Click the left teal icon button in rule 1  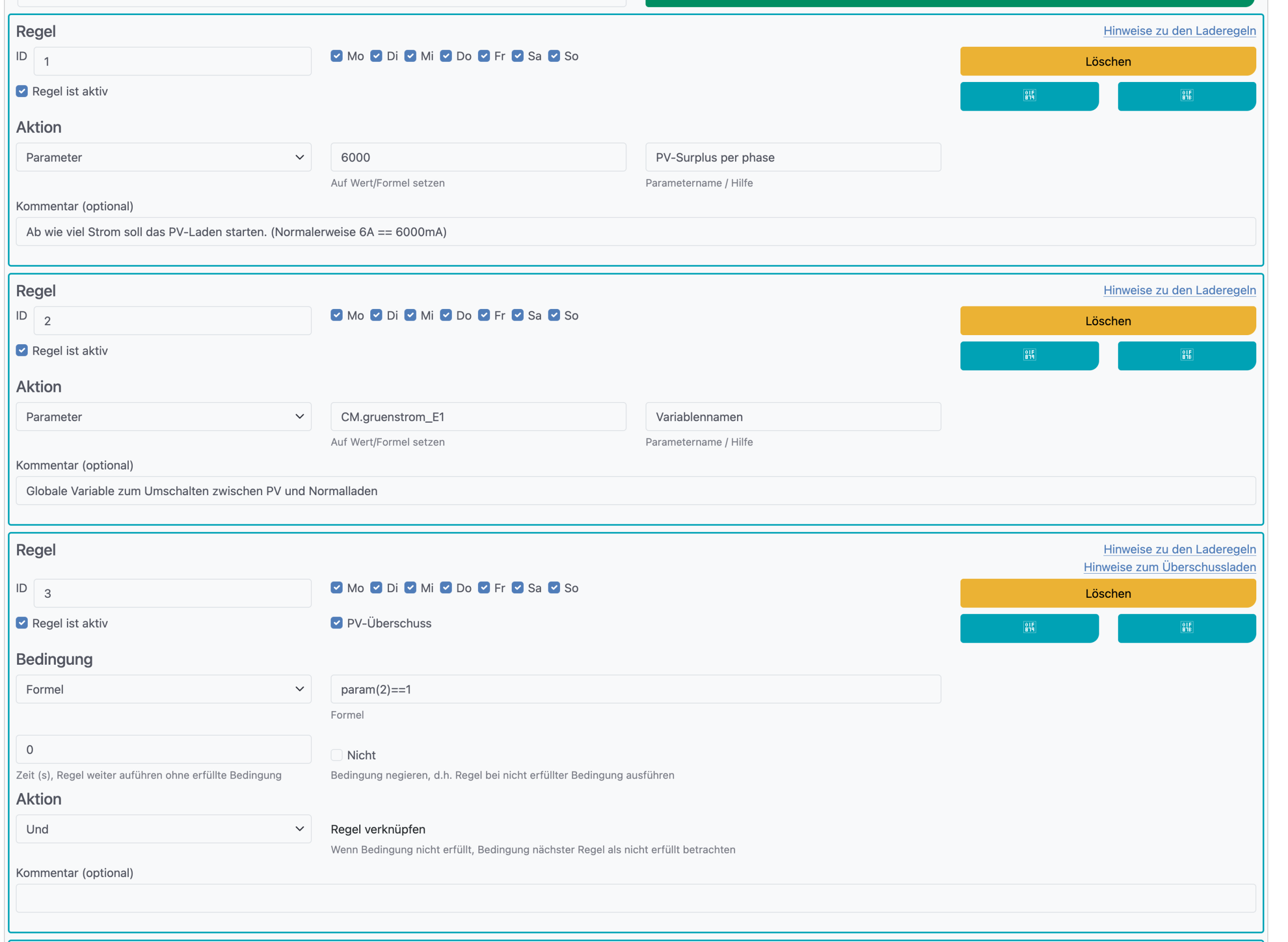click(1028, 96)
